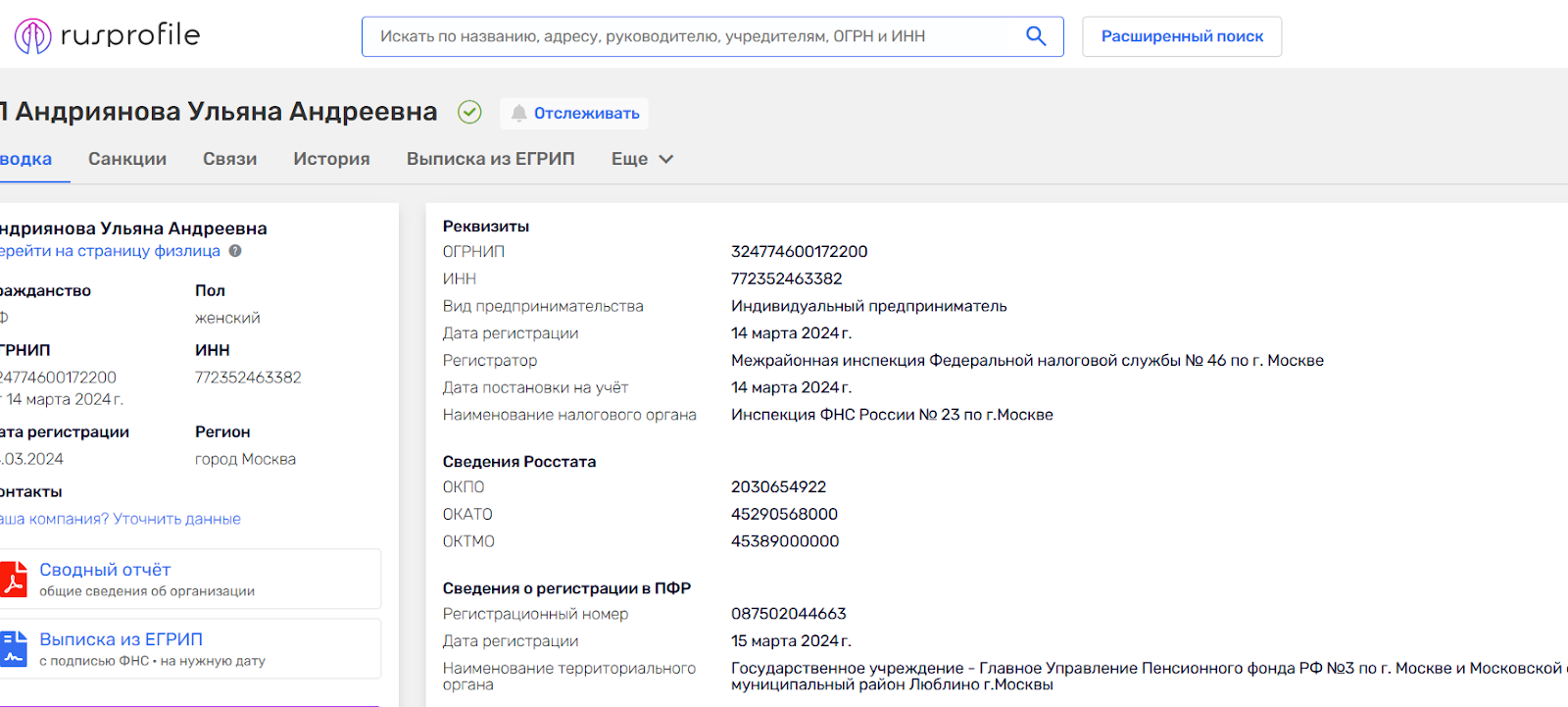The height and width of the screenshot is (707, 1568).
Task: Click the sidebar ИНН value 772352463382
Action: click(248, 378)
